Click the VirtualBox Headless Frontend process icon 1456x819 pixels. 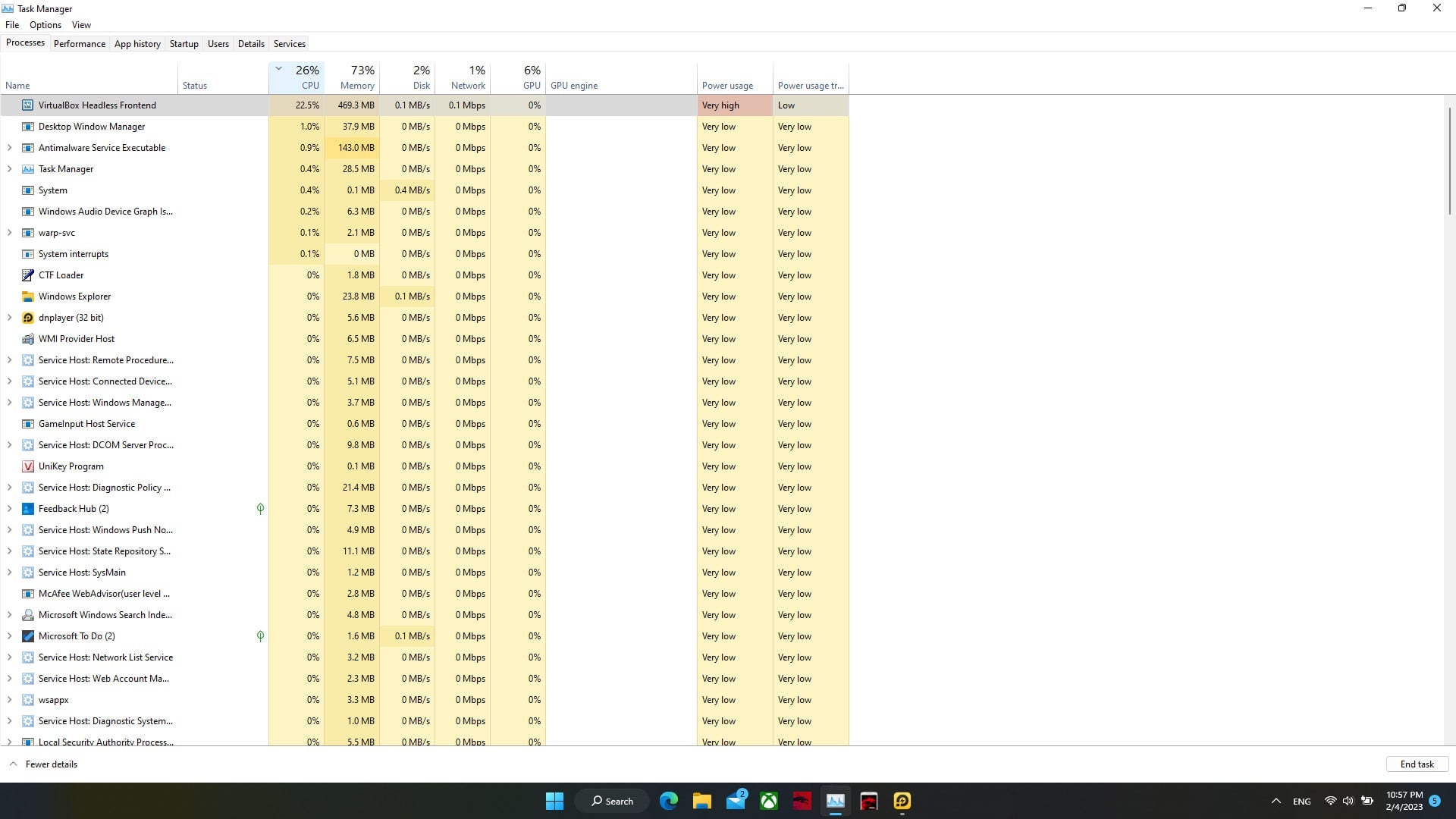[28, 105]
